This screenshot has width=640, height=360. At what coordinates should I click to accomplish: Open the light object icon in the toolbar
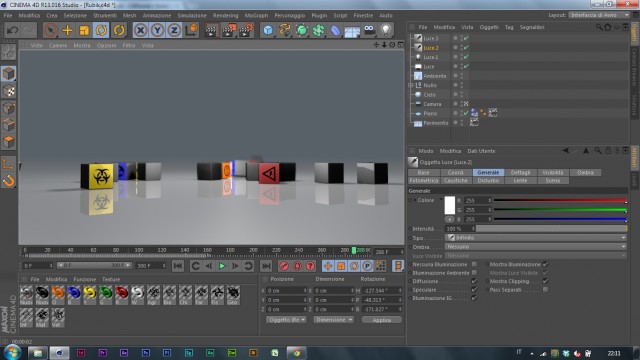pos(386,30)
